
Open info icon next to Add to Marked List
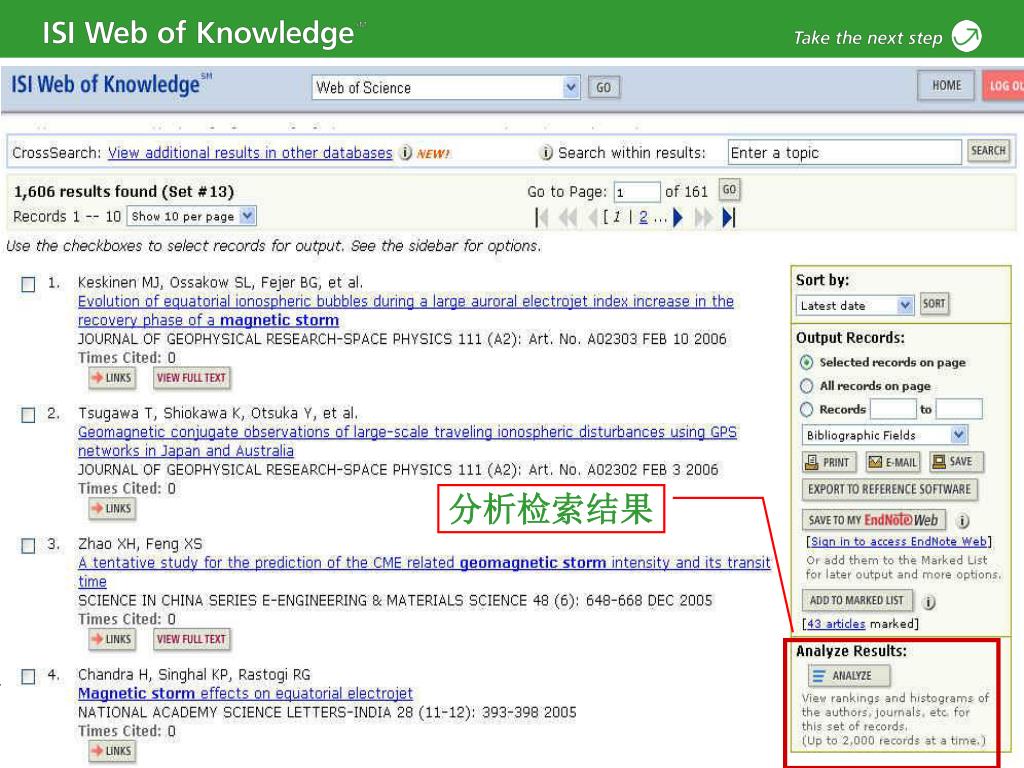click(x=929, y=601)
